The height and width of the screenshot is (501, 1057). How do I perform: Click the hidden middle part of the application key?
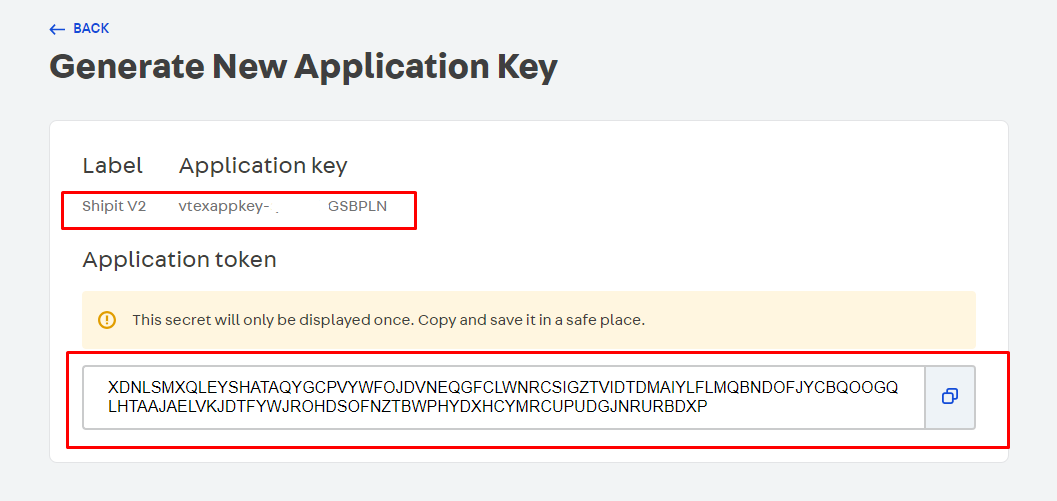click(299, 207)
